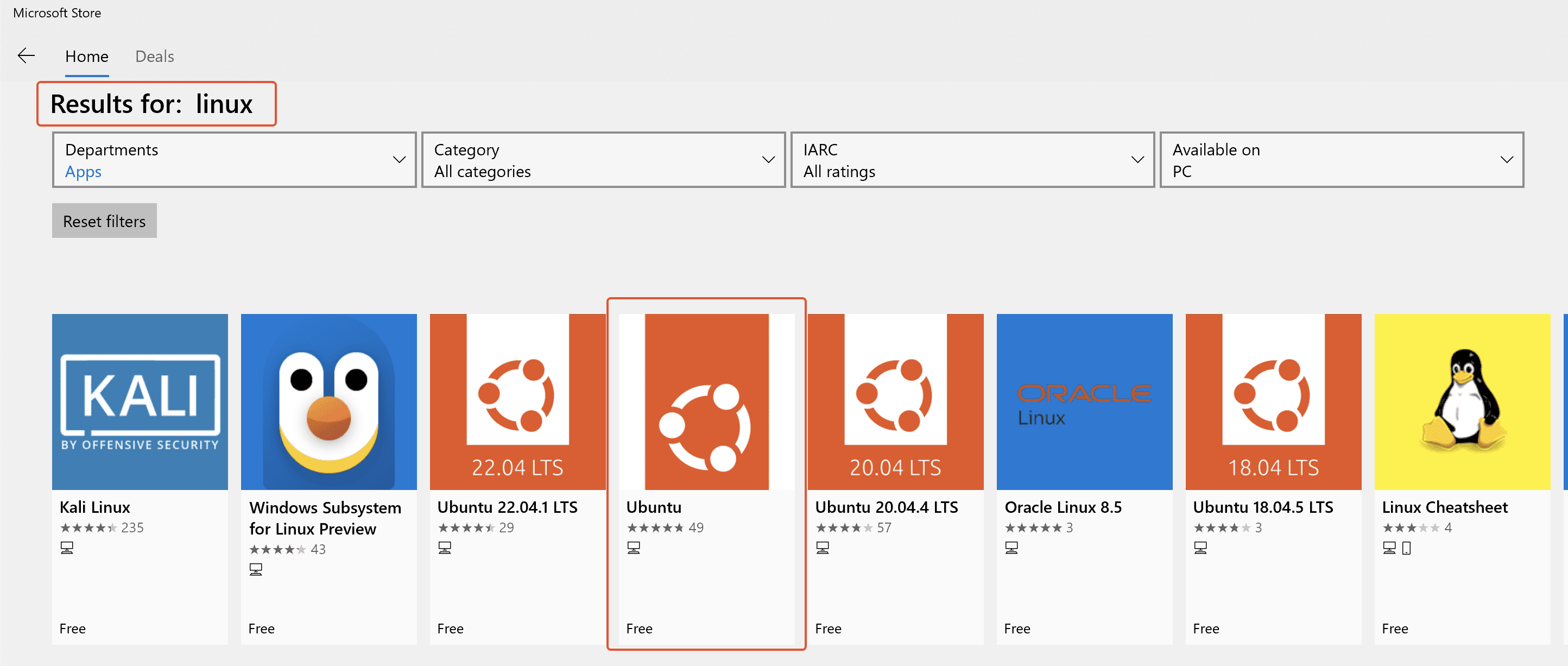Screen dimensions: 1568x666
Task: Click the Kali Linux title
Action: [x=95, y=507]
